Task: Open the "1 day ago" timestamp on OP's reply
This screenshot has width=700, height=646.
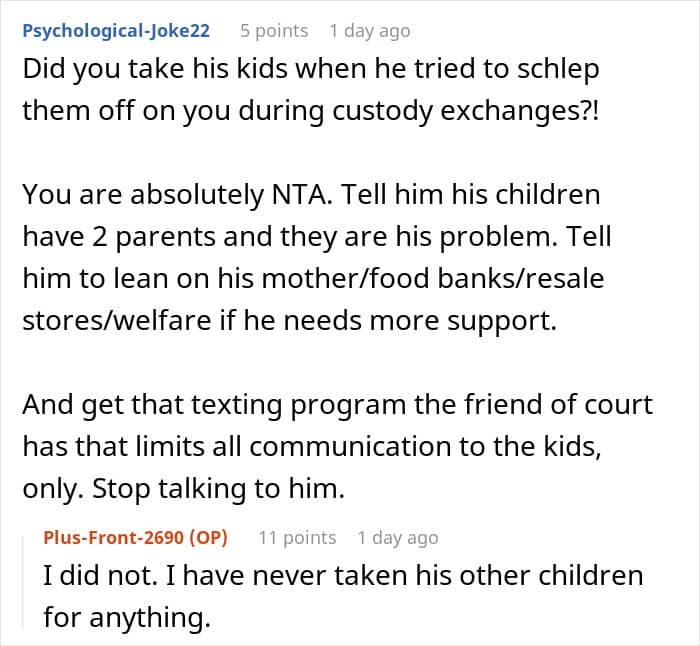Action: (x=398, y=538)
